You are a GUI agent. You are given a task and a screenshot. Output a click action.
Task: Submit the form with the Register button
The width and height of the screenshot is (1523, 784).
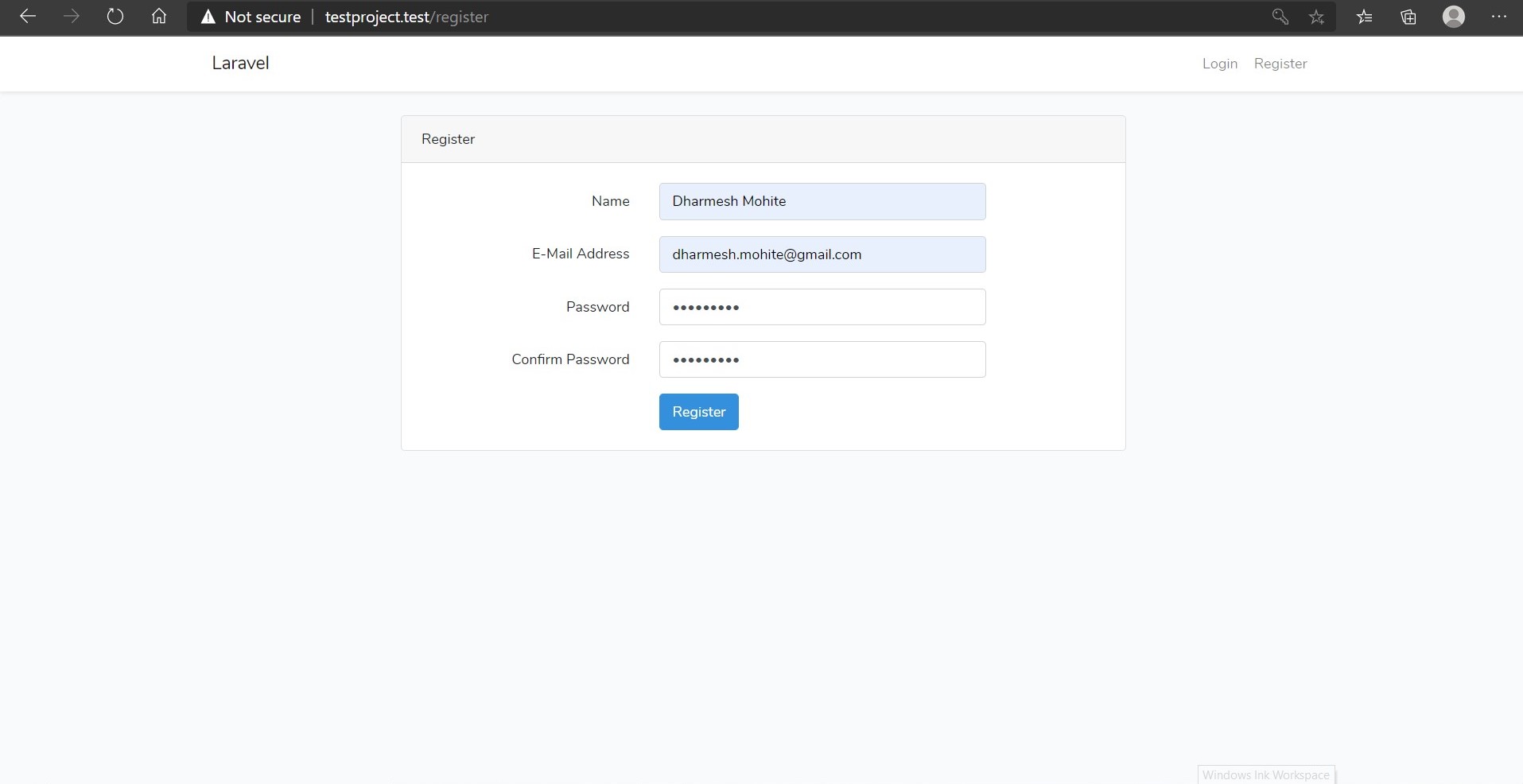click(x=699, y=412)
